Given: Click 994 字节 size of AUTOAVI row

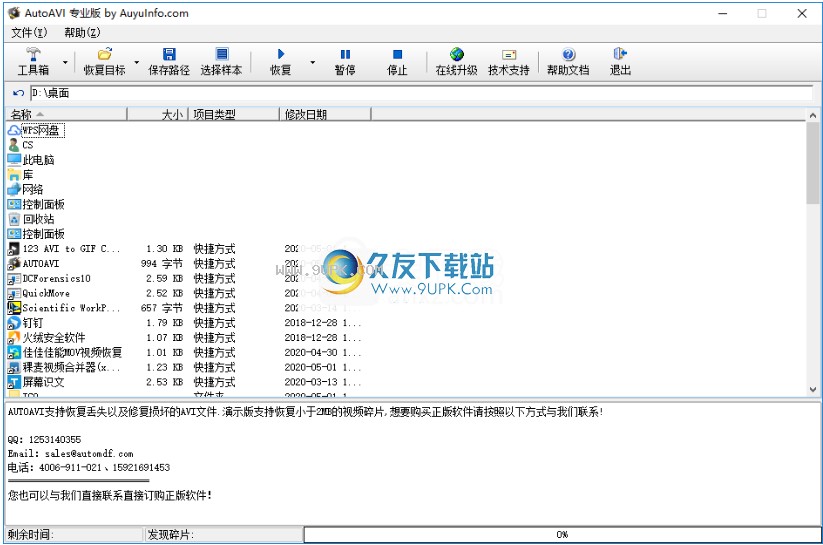Looking at the screenshot, I should pos(162,264).
